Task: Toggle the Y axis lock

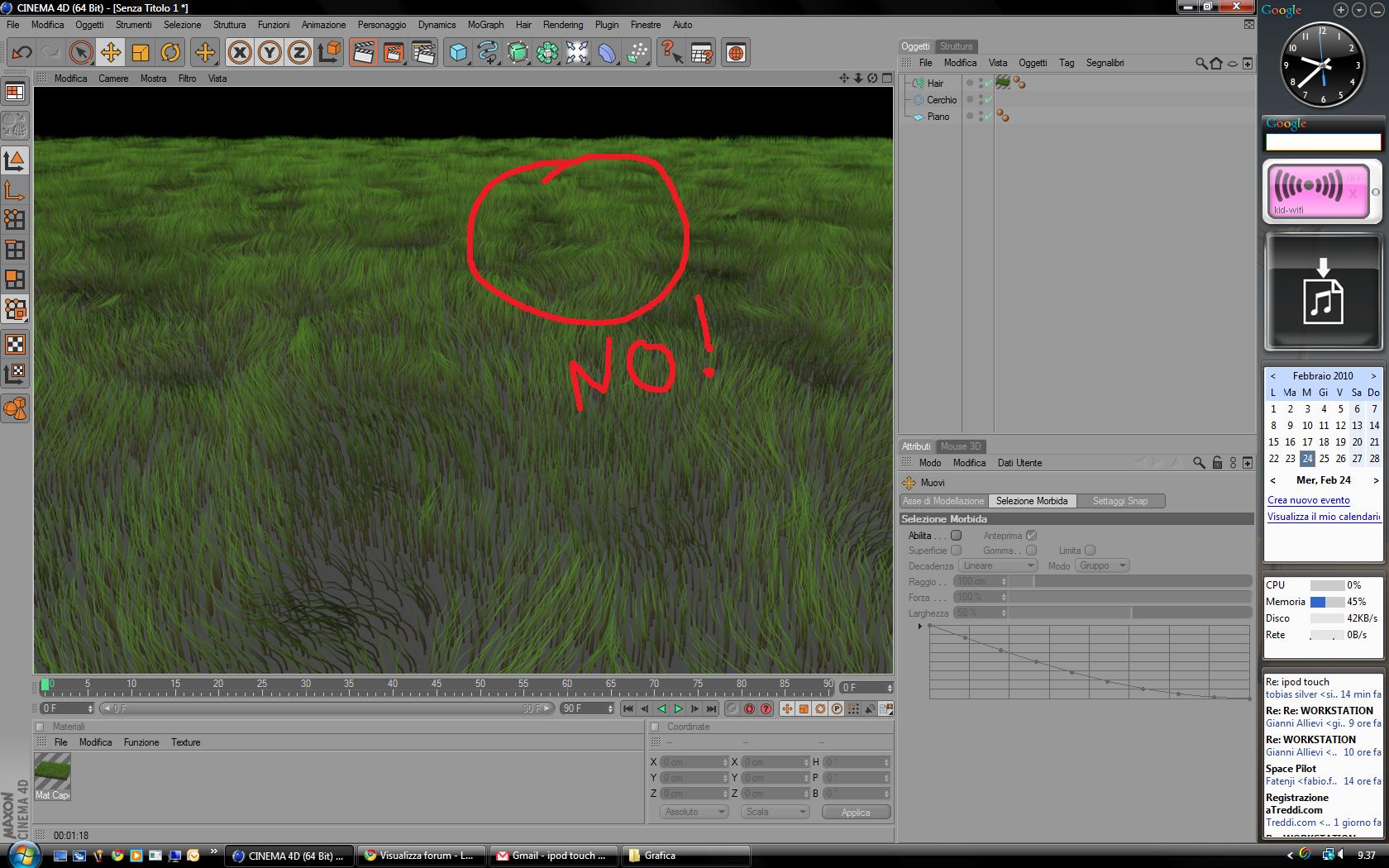Action: [x=270, y=53]
